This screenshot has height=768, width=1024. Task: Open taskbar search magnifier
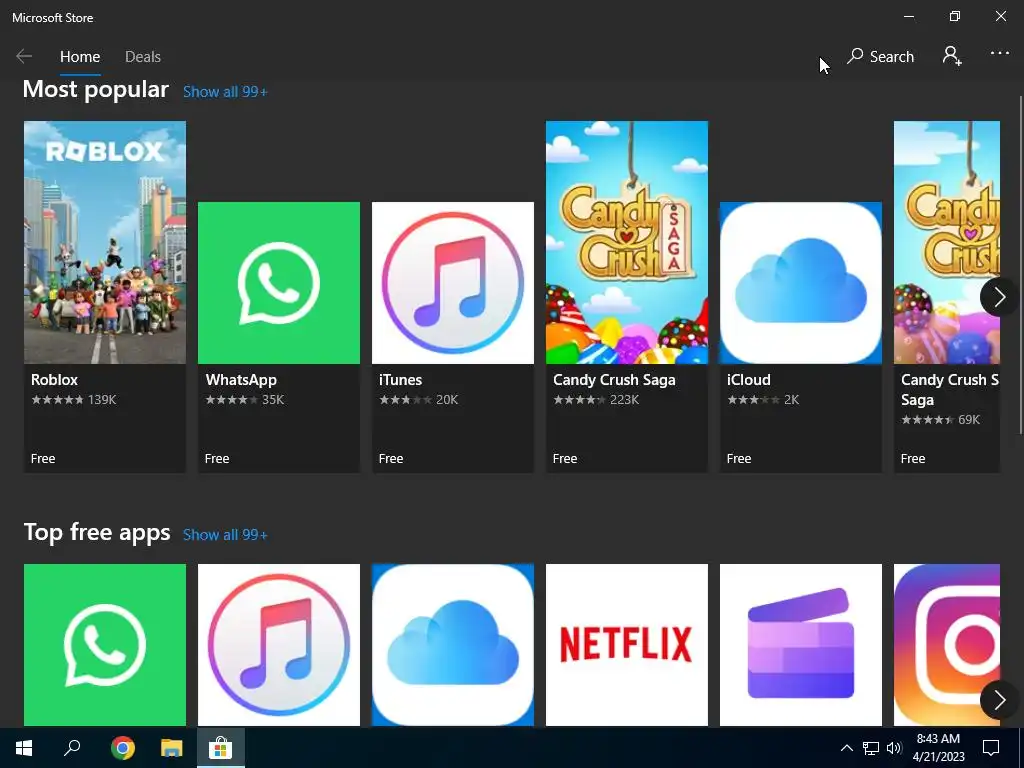pos(72,748)
